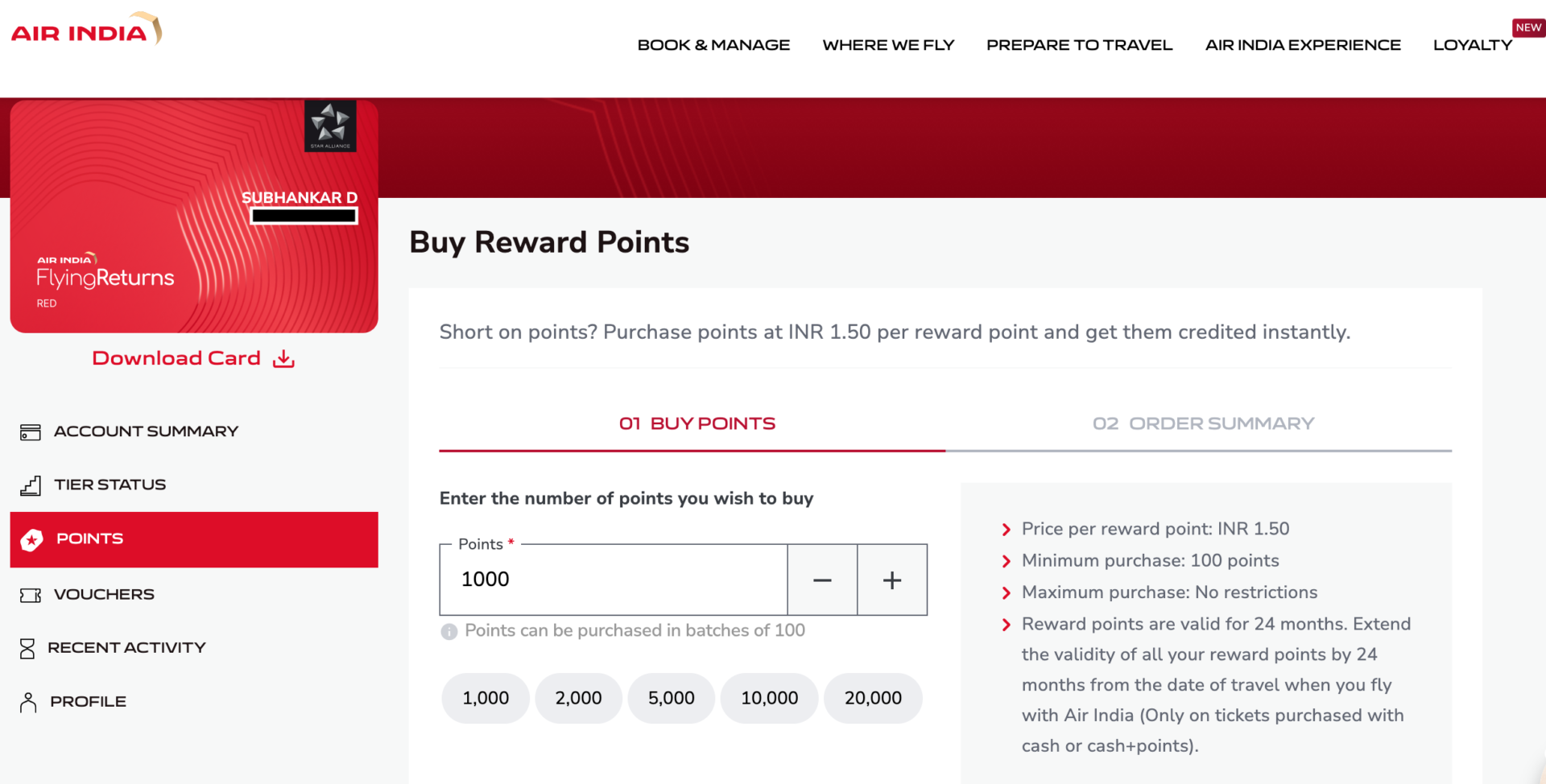The width and height of the screenshot is (1546, 784).
Task: Decrease points with the minus button
Action: 822,580
